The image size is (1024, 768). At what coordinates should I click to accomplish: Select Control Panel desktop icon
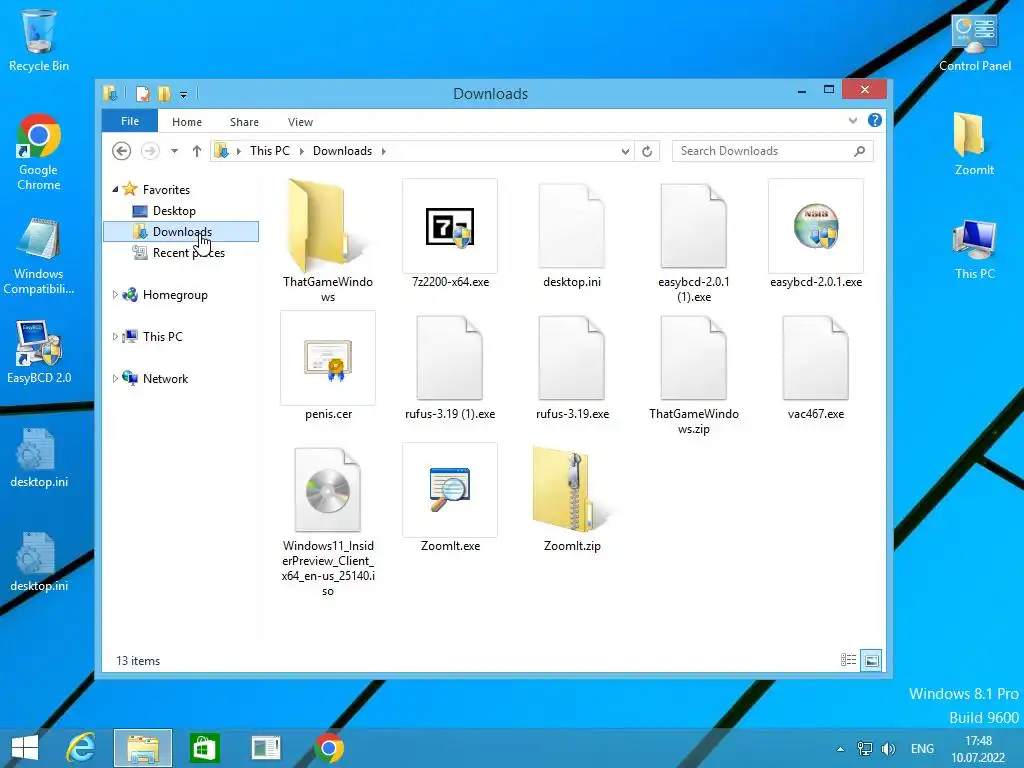point(974,42)
